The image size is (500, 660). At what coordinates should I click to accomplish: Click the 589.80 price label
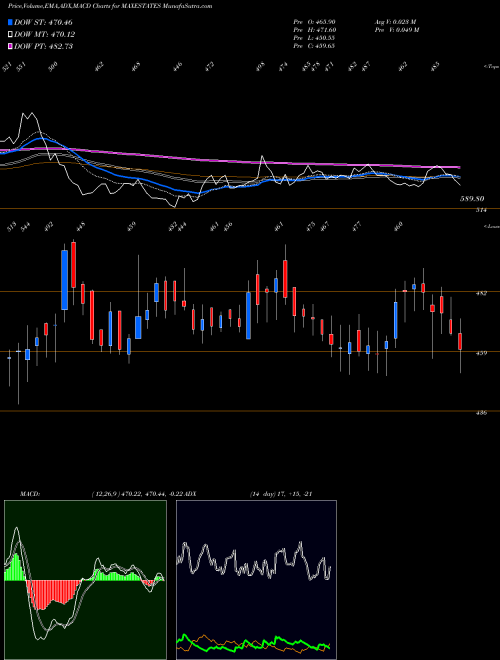471,198
